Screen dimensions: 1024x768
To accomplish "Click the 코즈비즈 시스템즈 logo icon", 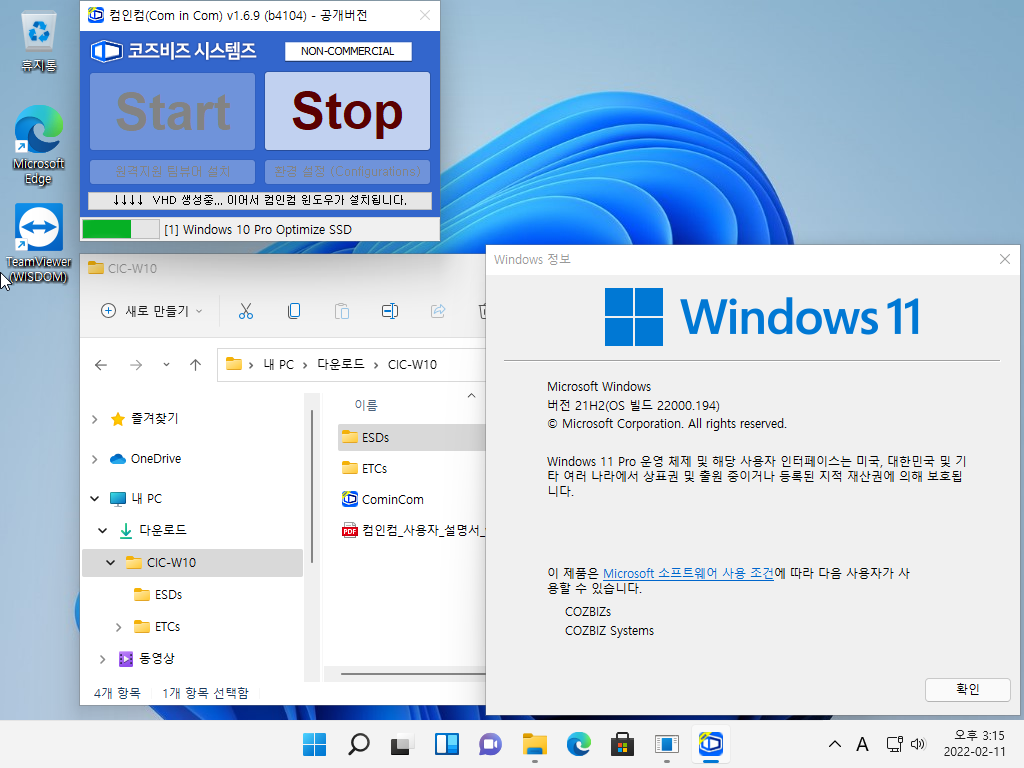I will pos(106,51).
